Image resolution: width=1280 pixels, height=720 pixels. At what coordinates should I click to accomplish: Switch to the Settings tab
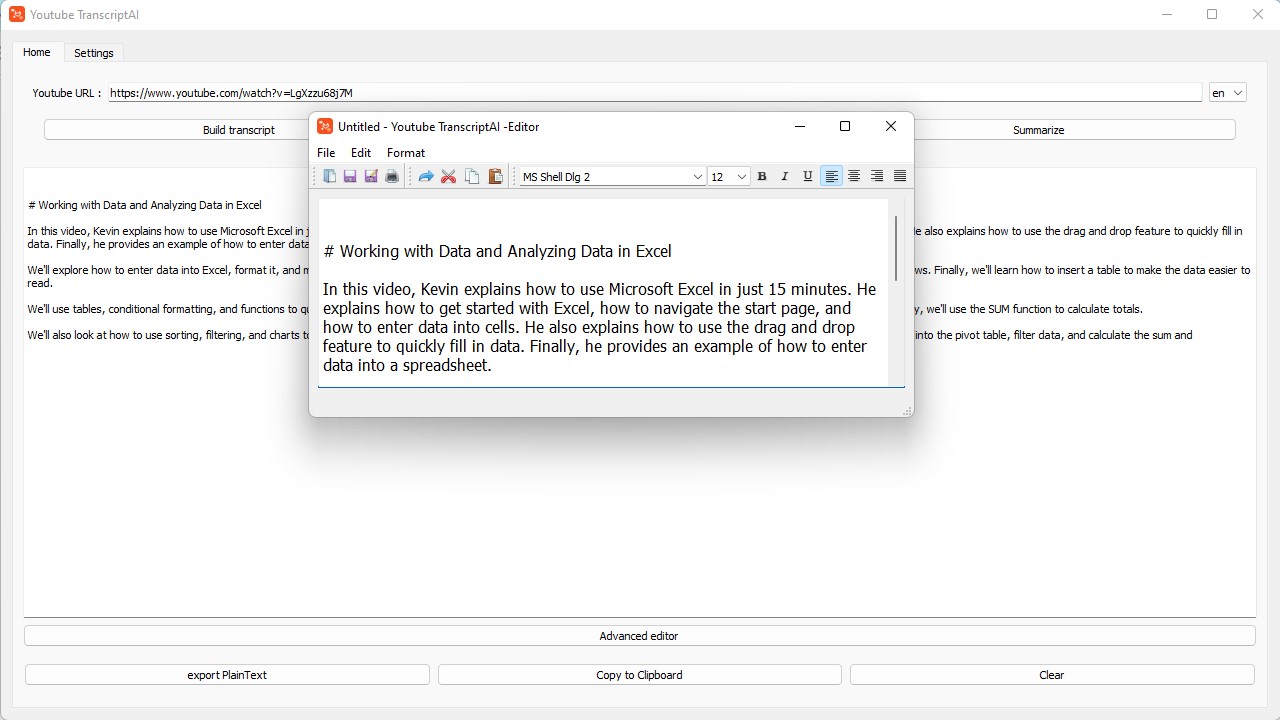(x=94, y=53)
